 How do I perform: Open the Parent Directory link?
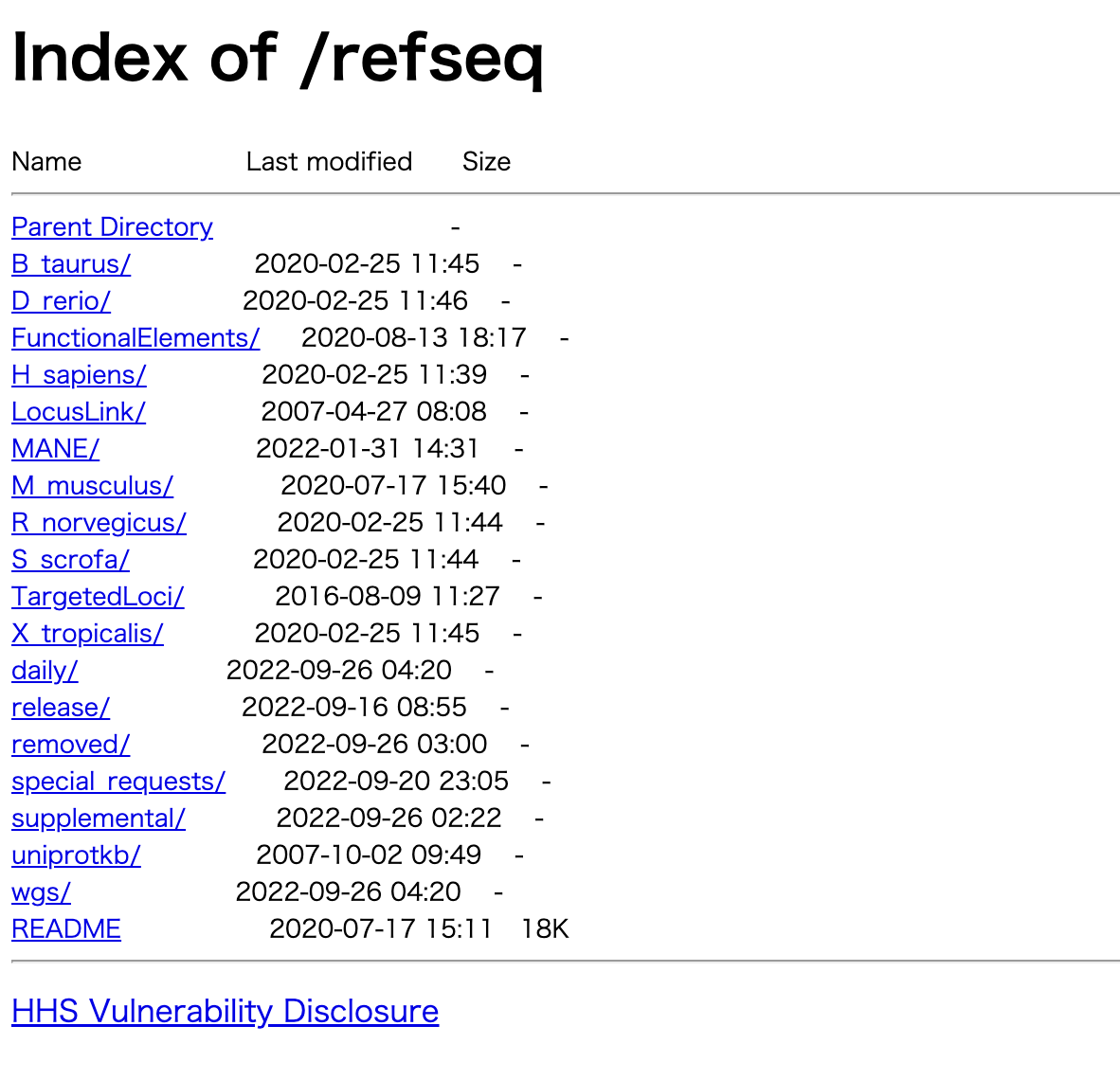(112, 227)
